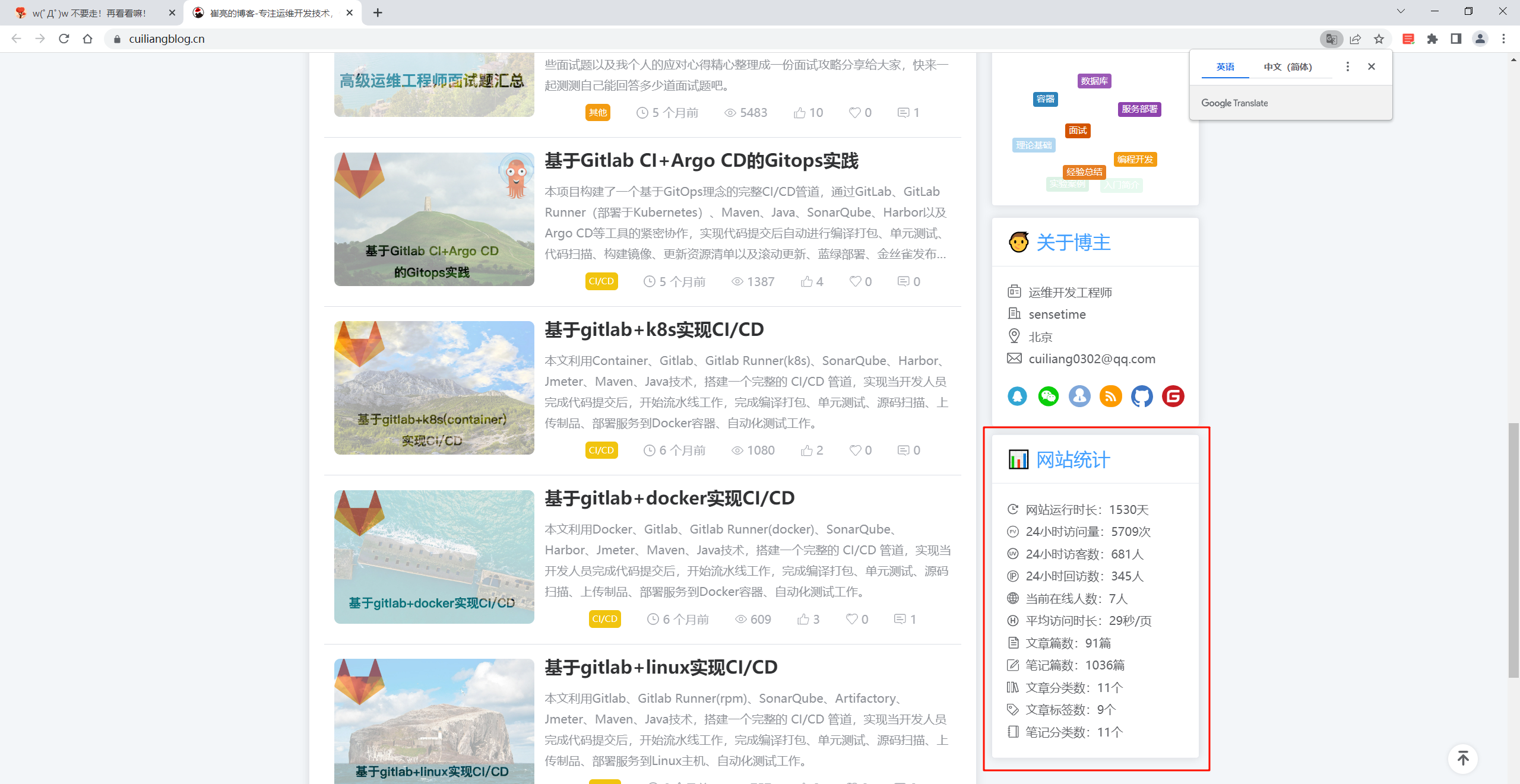Click the site lock icon in address bar
This screenshot has width=1520, height=784.
pyautogui.click(x=117, y=39)
